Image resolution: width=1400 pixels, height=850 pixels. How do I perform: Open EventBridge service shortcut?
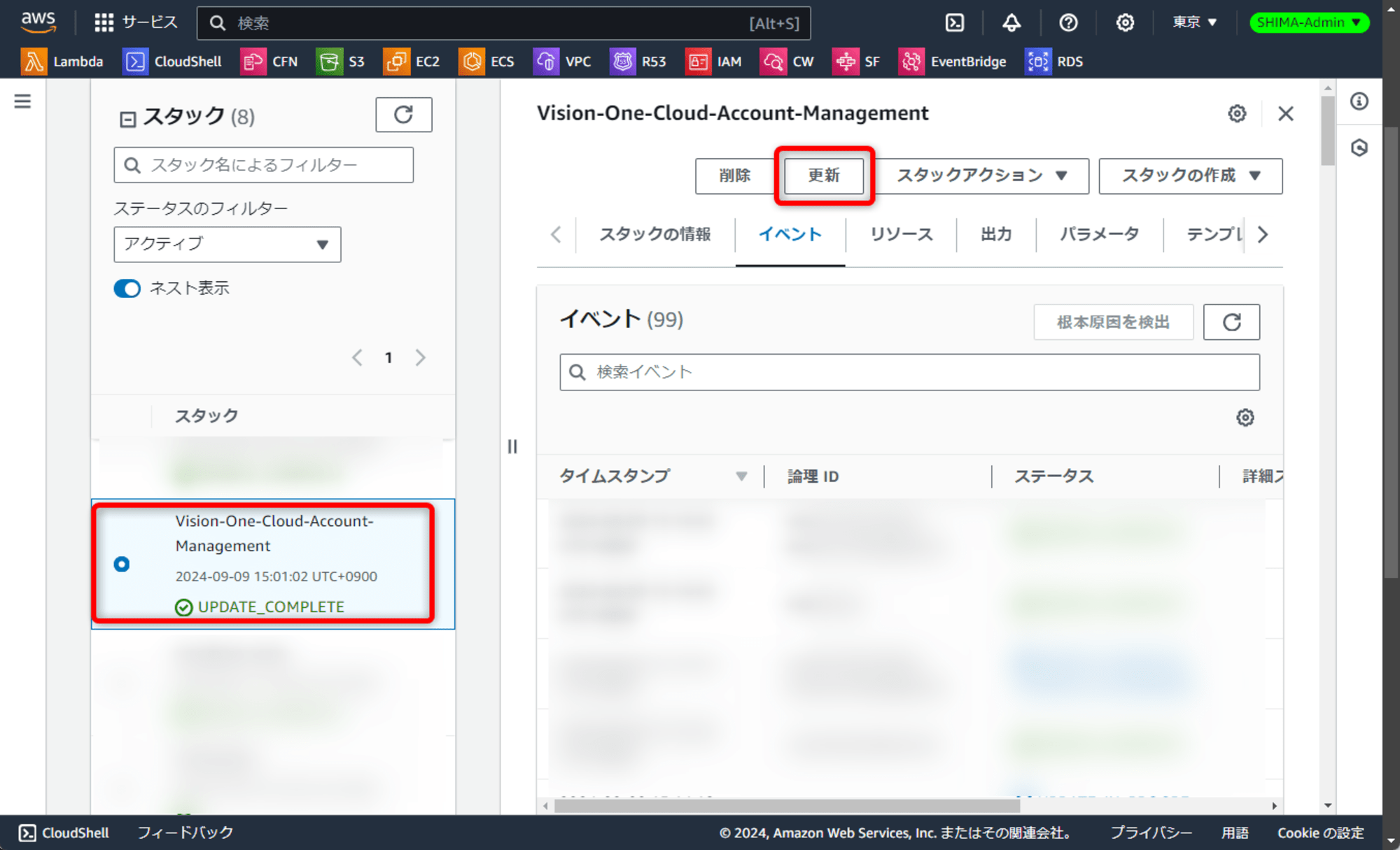[953, 62]
